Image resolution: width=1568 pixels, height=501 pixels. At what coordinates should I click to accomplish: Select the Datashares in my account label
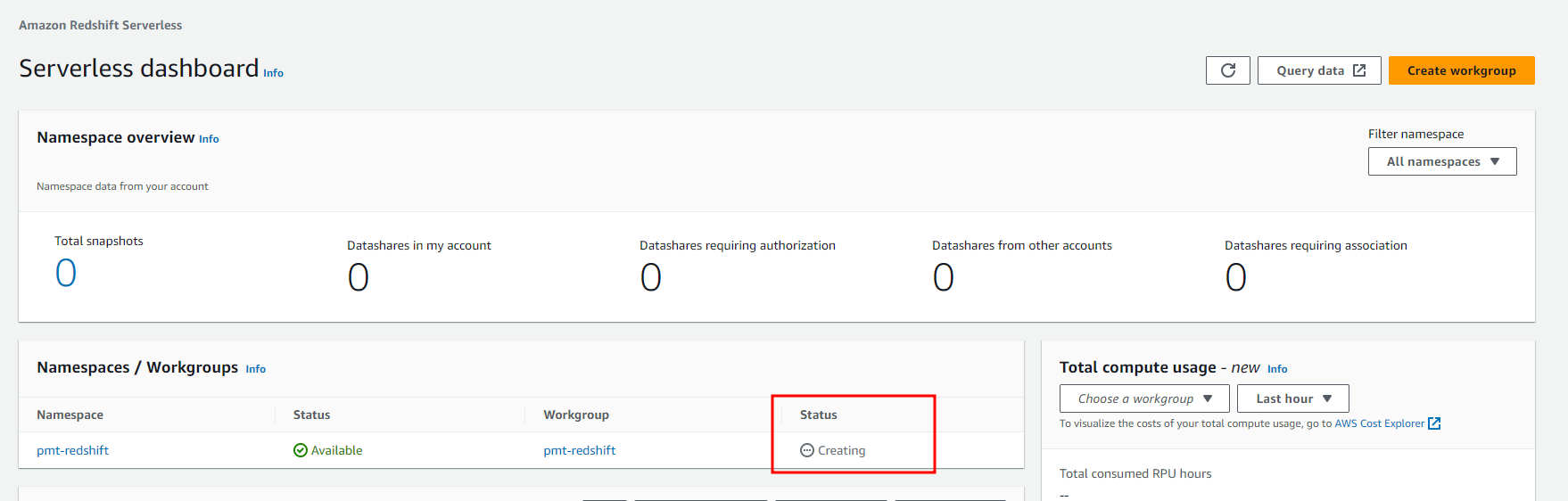click(419, 245)
